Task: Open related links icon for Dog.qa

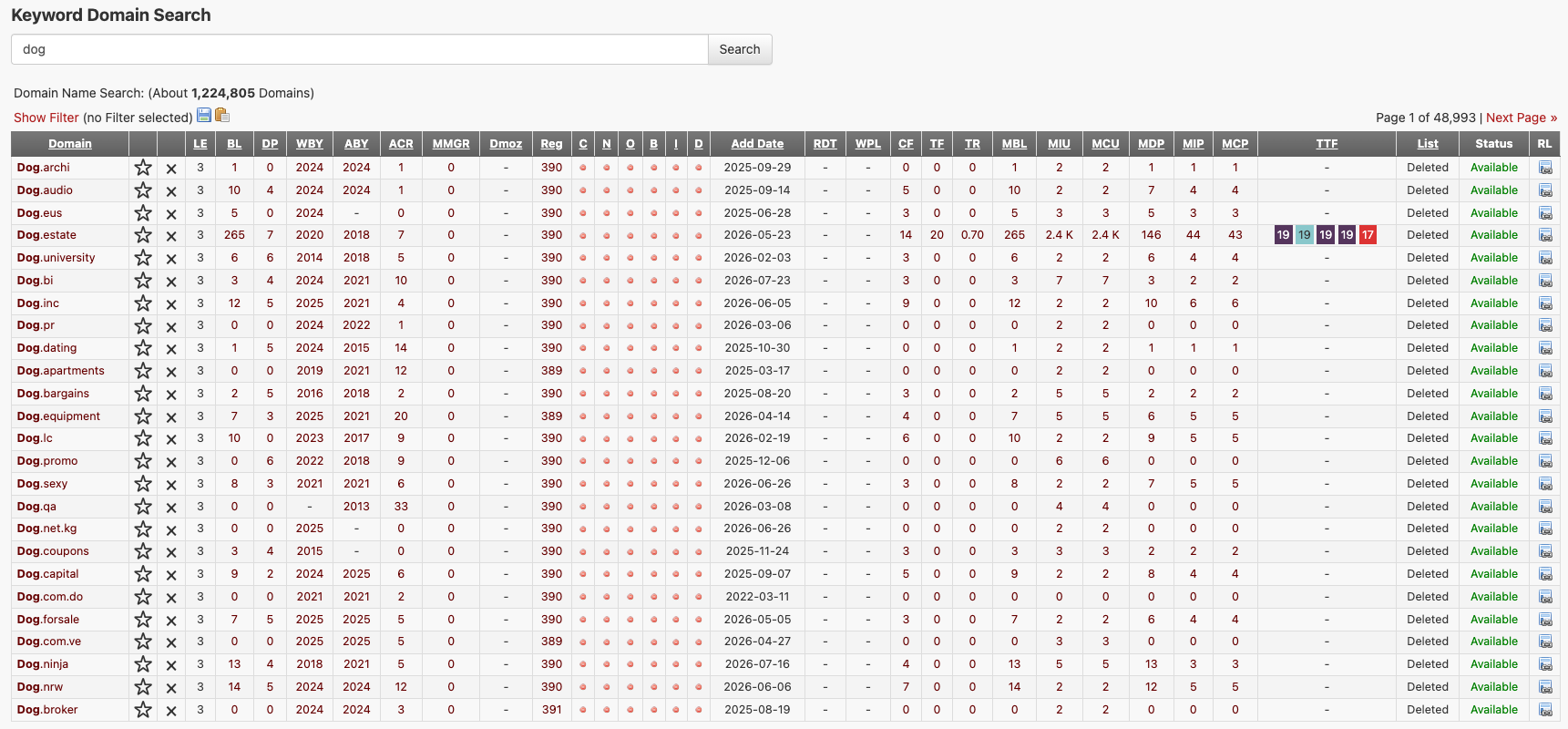Action: 1545,507
